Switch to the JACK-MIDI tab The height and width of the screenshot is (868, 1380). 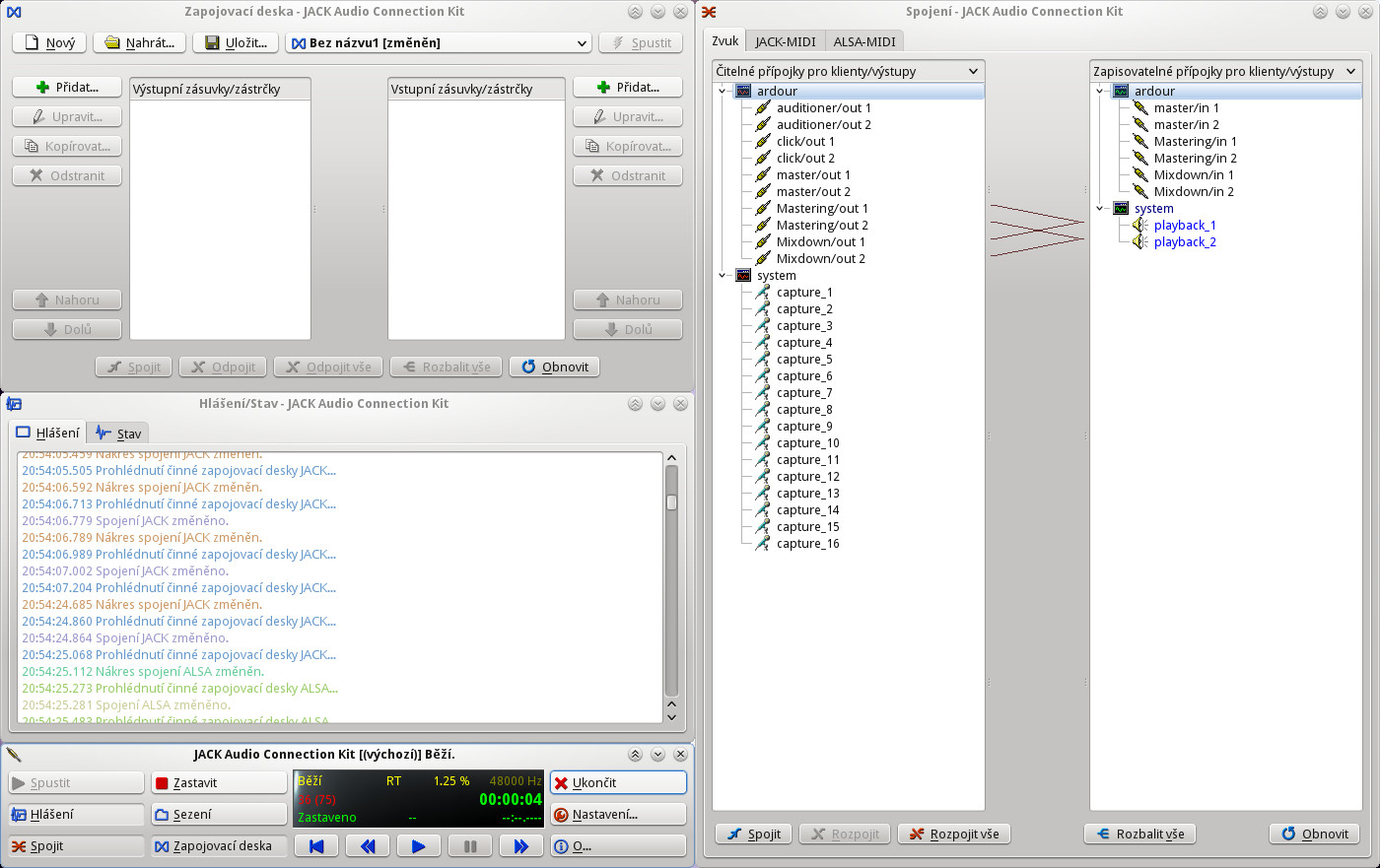coord(785,41)
